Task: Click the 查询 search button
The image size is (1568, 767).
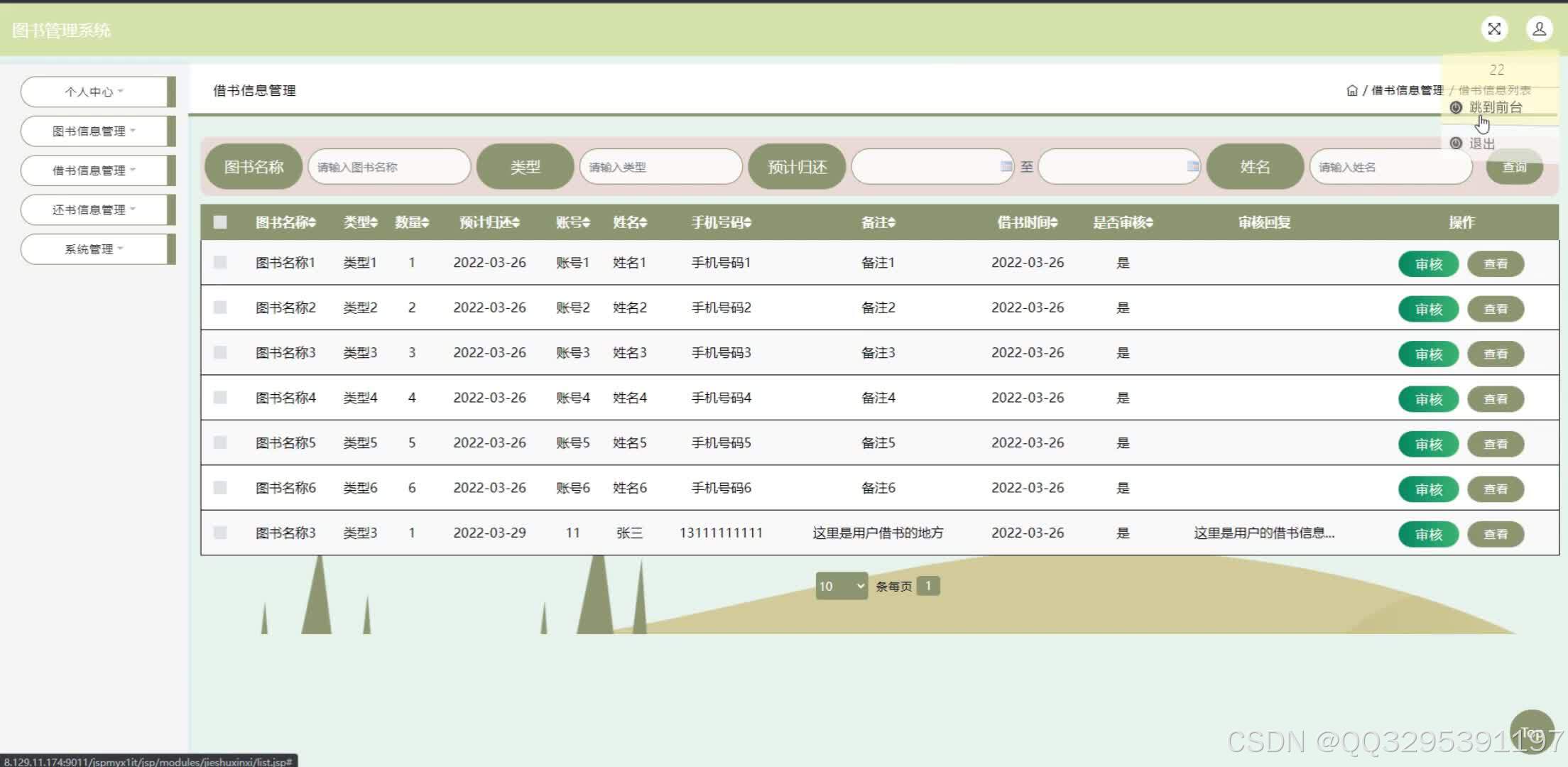Action: (1515, 167)
